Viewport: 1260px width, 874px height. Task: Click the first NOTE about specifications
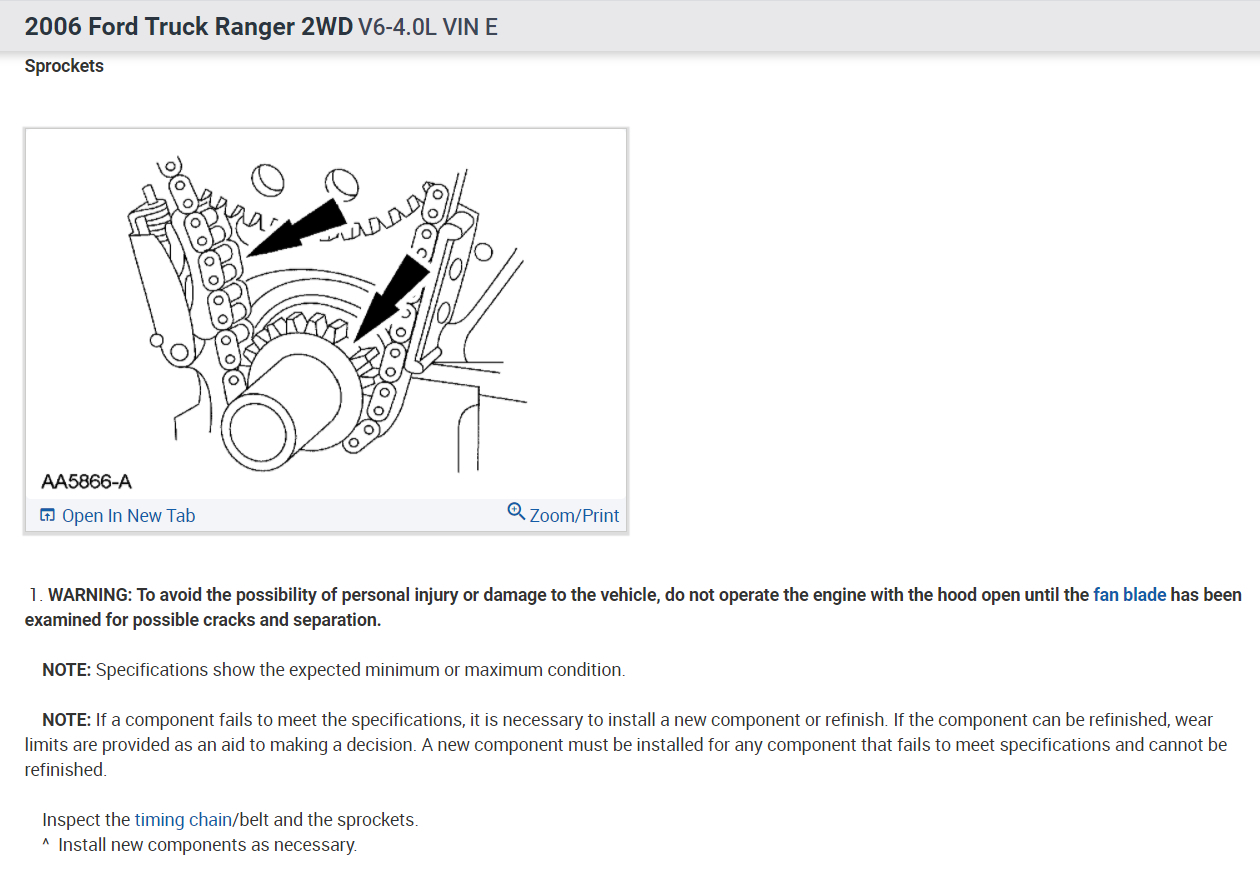point(333,669)
